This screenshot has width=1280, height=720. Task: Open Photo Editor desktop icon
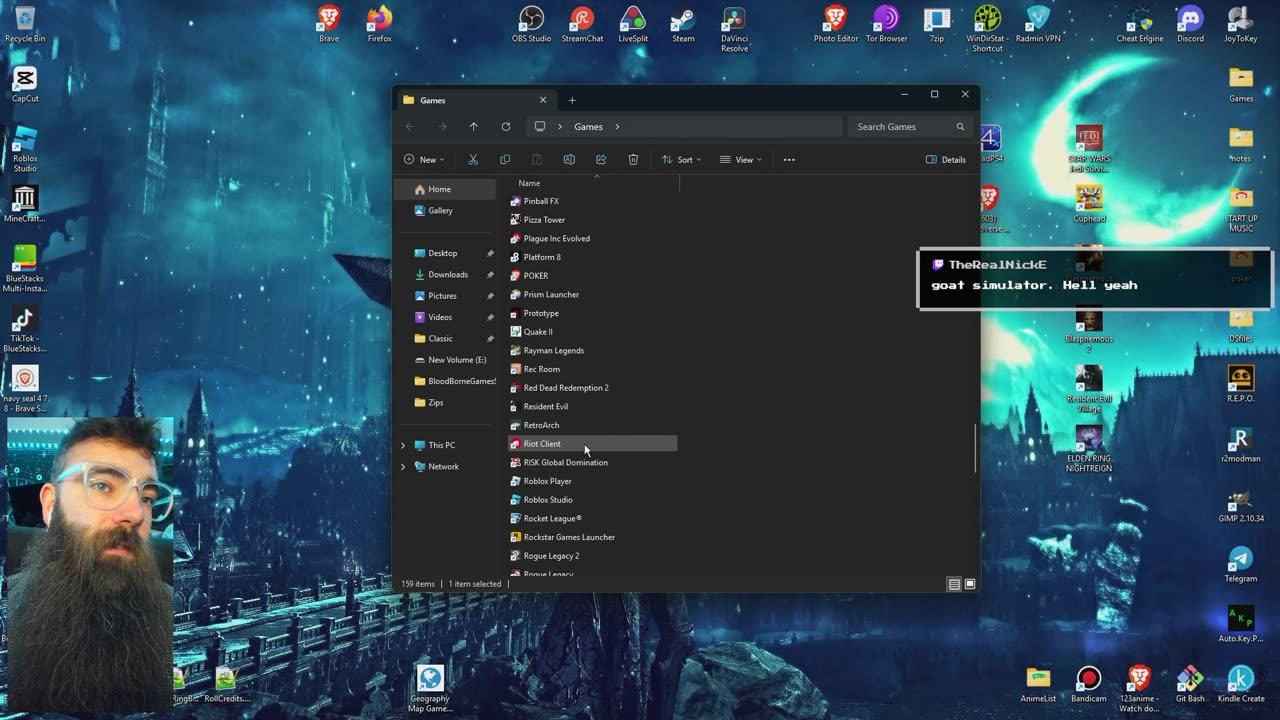836,24
